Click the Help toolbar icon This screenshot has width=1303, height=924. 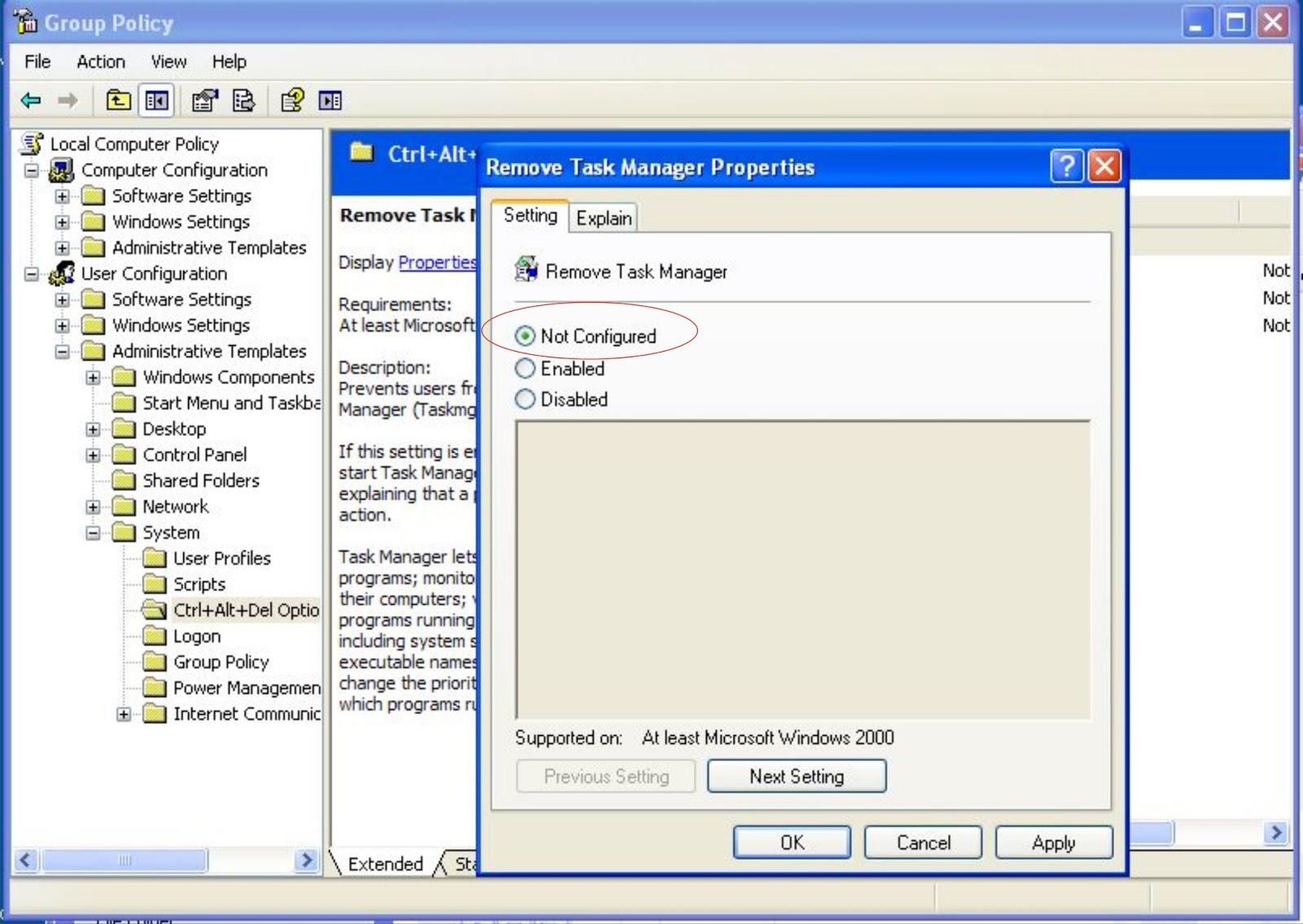(293, 100)
